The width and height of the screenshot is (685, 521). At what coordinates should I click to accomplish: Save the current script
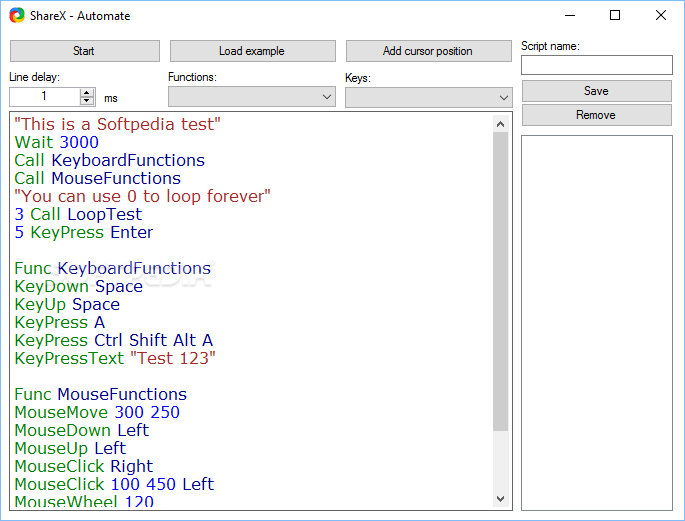(596, 91)
